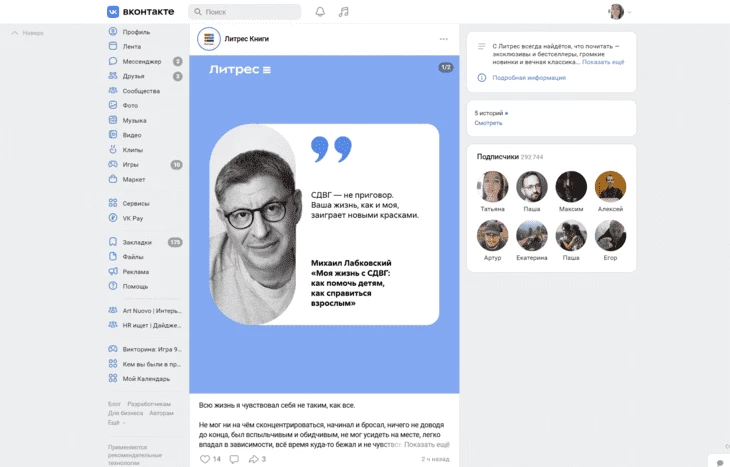Open Мой Календарь app shortcut
The height and width of the screenshot is (467, 730).
145,379
